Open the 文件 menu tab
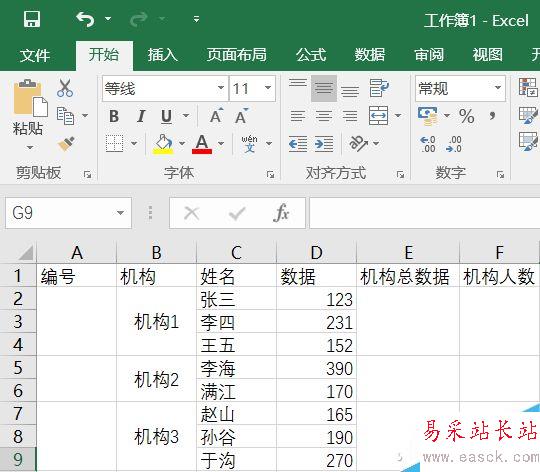 [x=34, y=55]
